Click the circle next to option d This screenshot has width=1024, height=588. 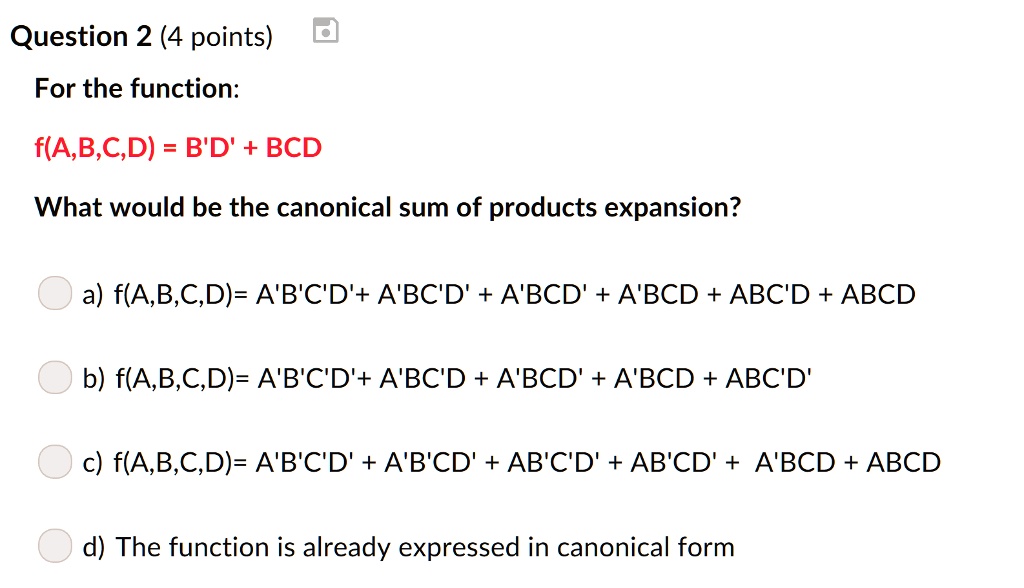pyautogui.click(x=55, y=545)
